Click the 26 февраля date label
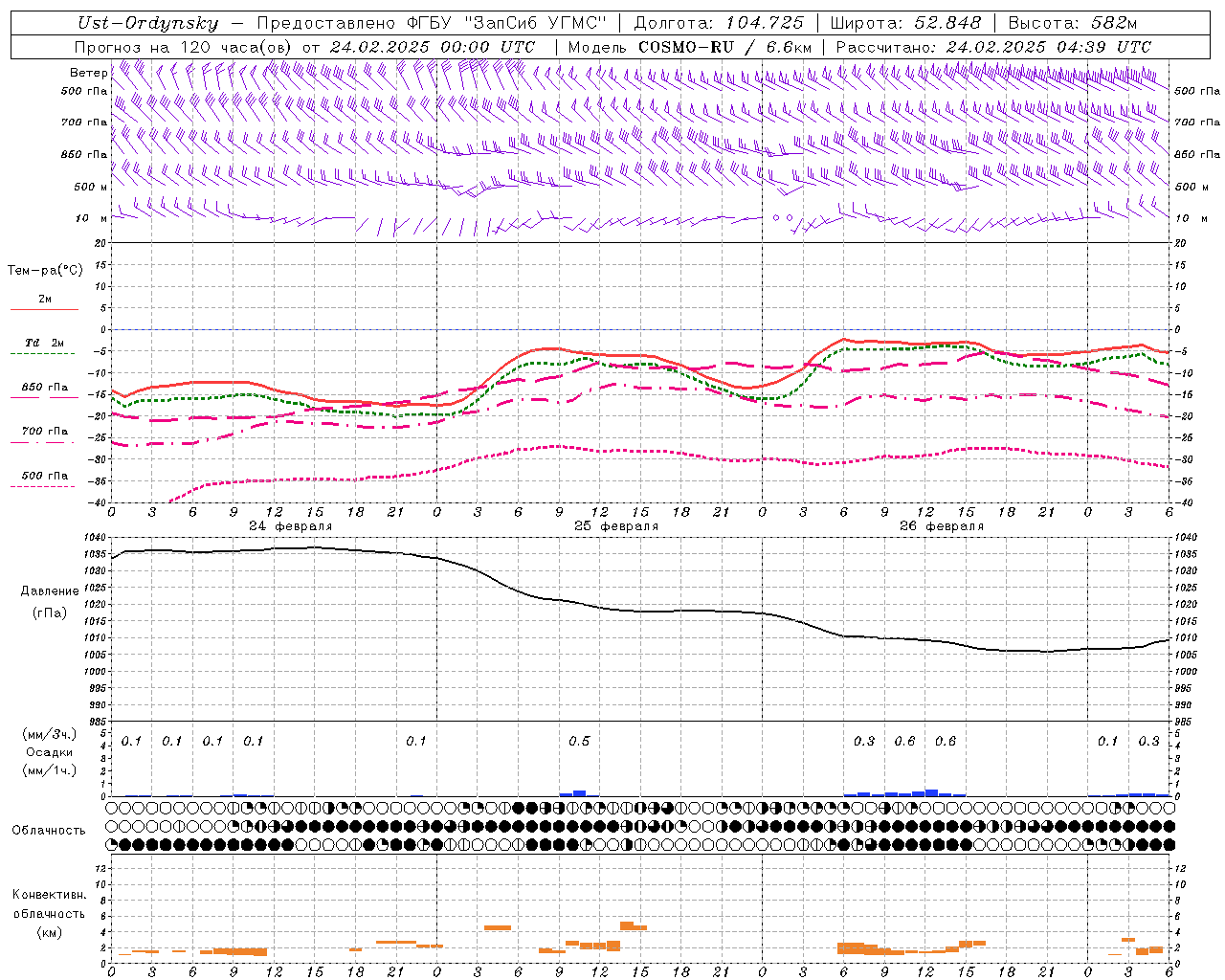 click(942, 526)
